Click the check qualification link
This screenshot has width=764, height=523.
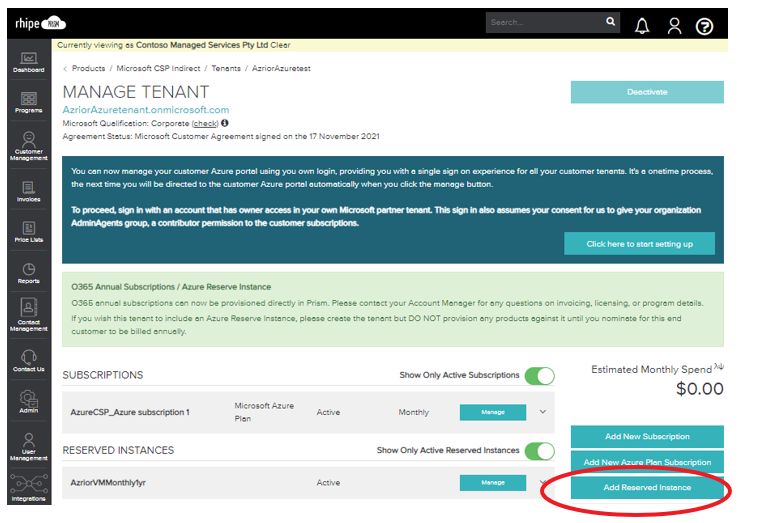point(205,123)
